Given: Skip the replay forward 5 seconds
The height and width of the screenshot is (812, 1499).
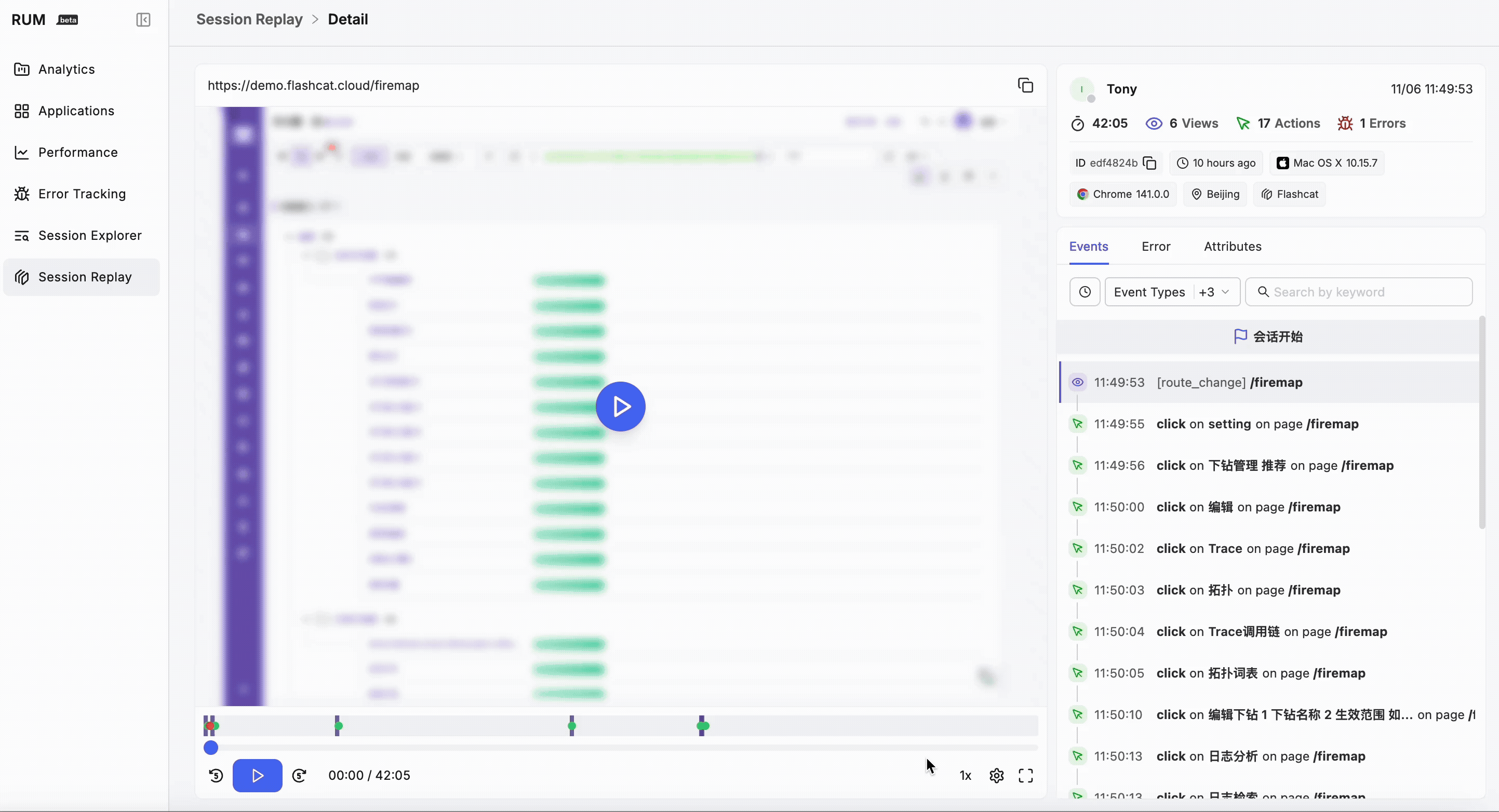Looking at the screenshot, I should [x=299, y=775].
